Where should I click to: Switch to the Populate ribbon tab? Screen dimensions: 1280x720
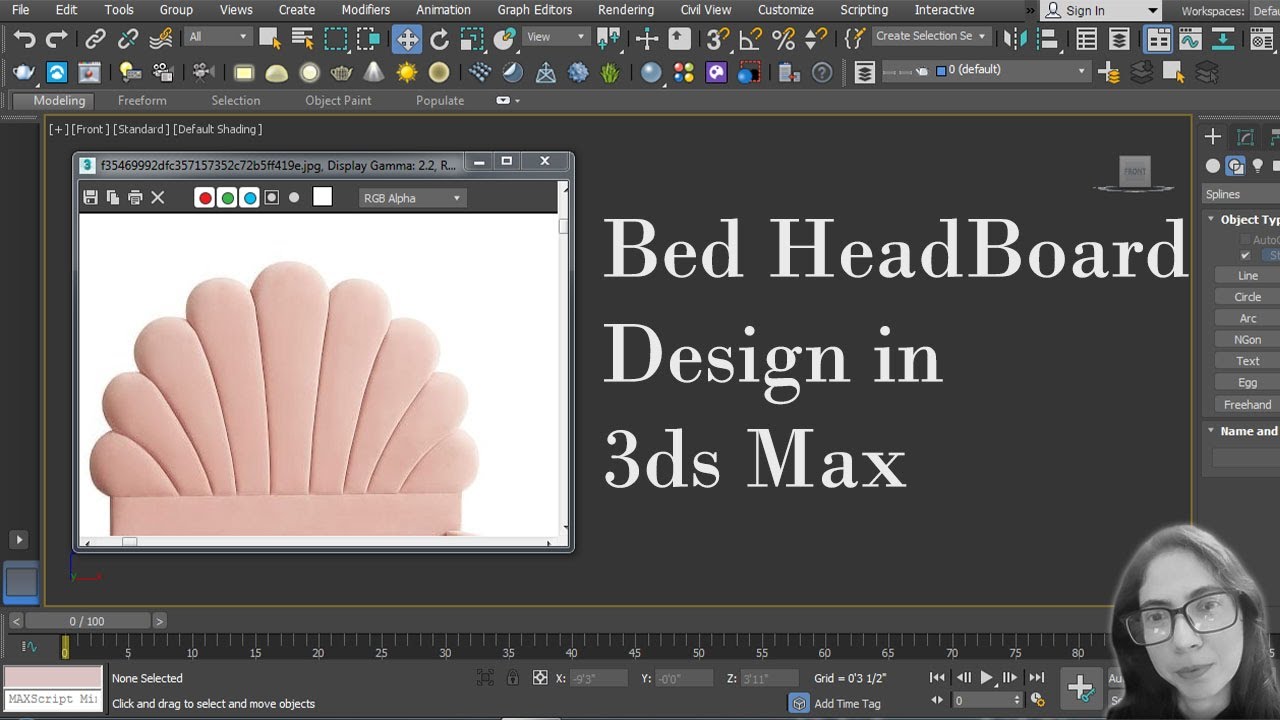440,100
